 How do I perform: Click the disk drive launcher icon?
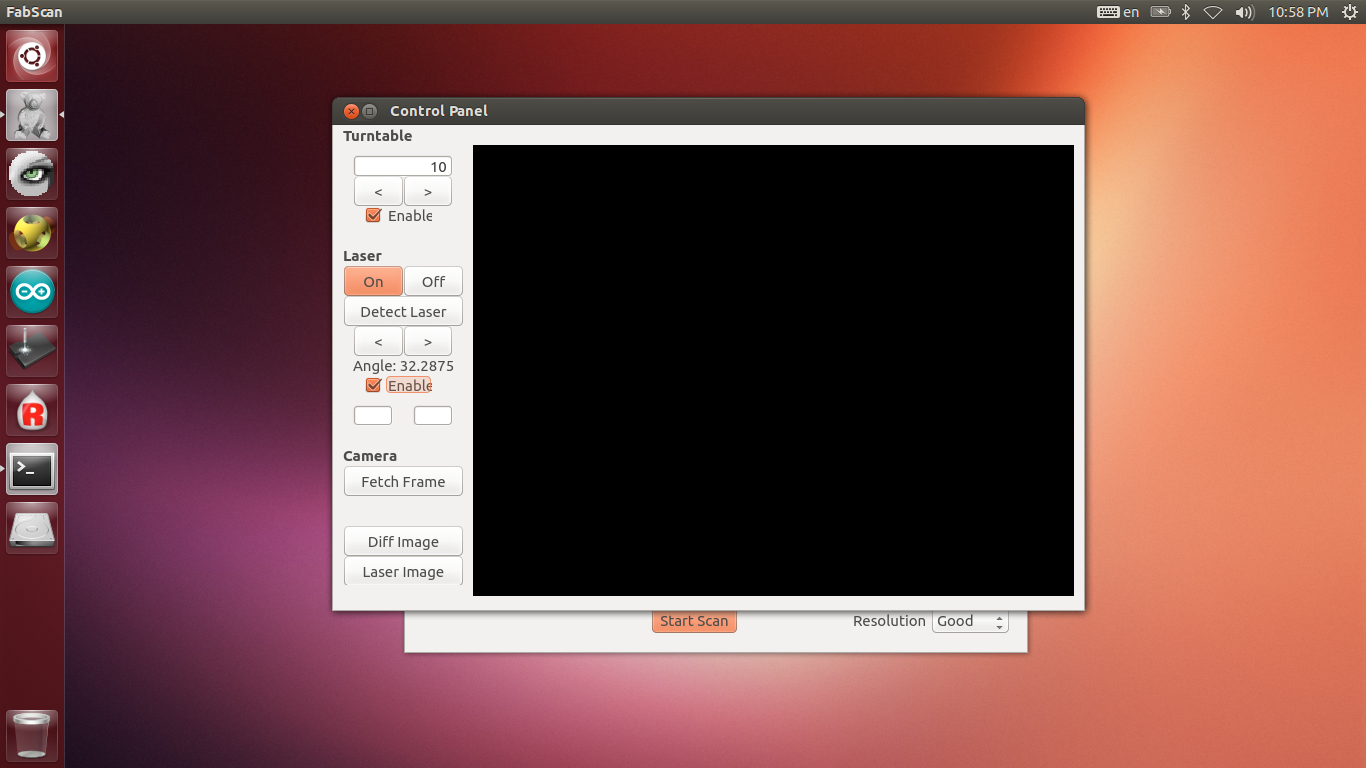32,528
